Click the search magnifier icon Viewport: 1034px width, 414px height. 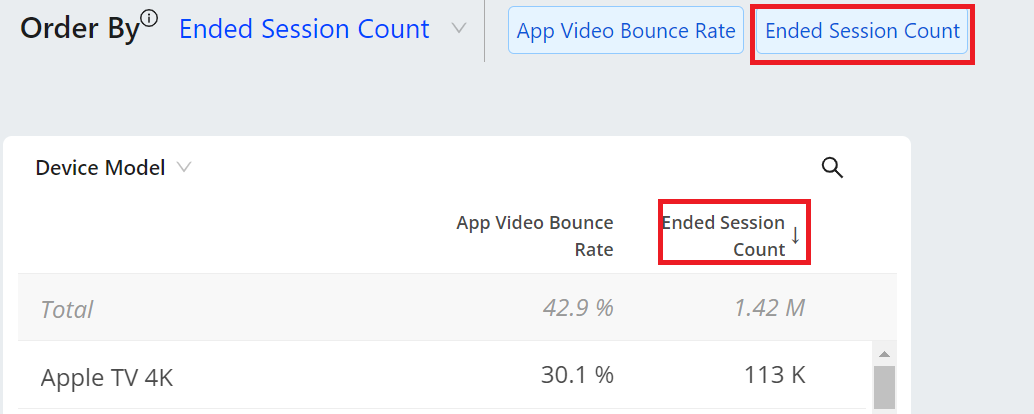(832, 168)
